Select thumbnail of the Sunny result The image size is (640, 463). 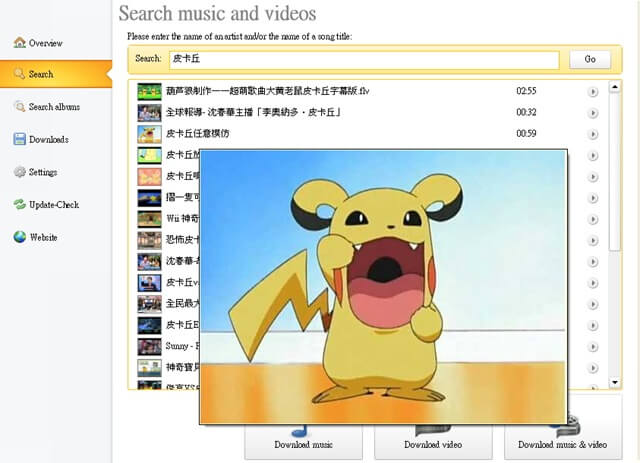coord(149,347)
